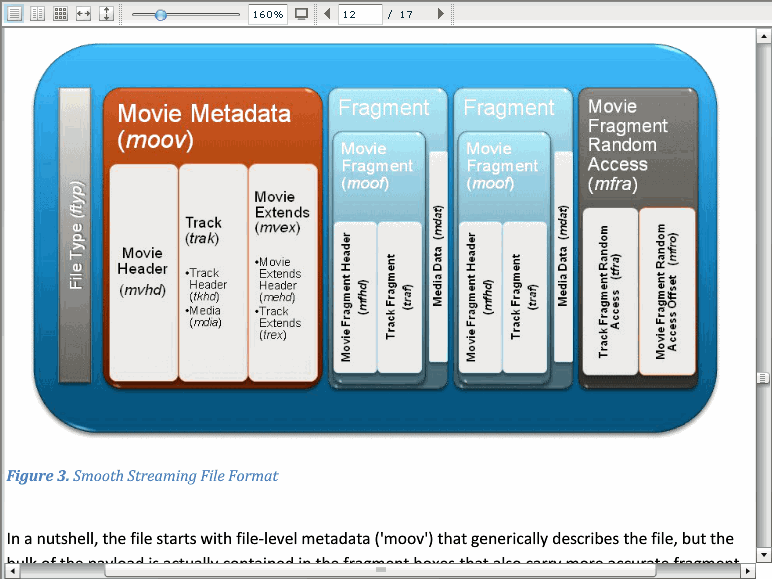Adjust the zoom slider handle
Viewport: 772px width, 579px height.
pyautogui.click(x=161, y=15)
